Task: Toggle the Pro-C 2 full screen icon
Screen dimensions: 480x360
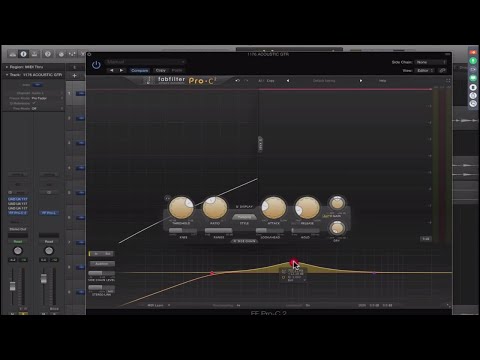Action: tap(448, 81)
